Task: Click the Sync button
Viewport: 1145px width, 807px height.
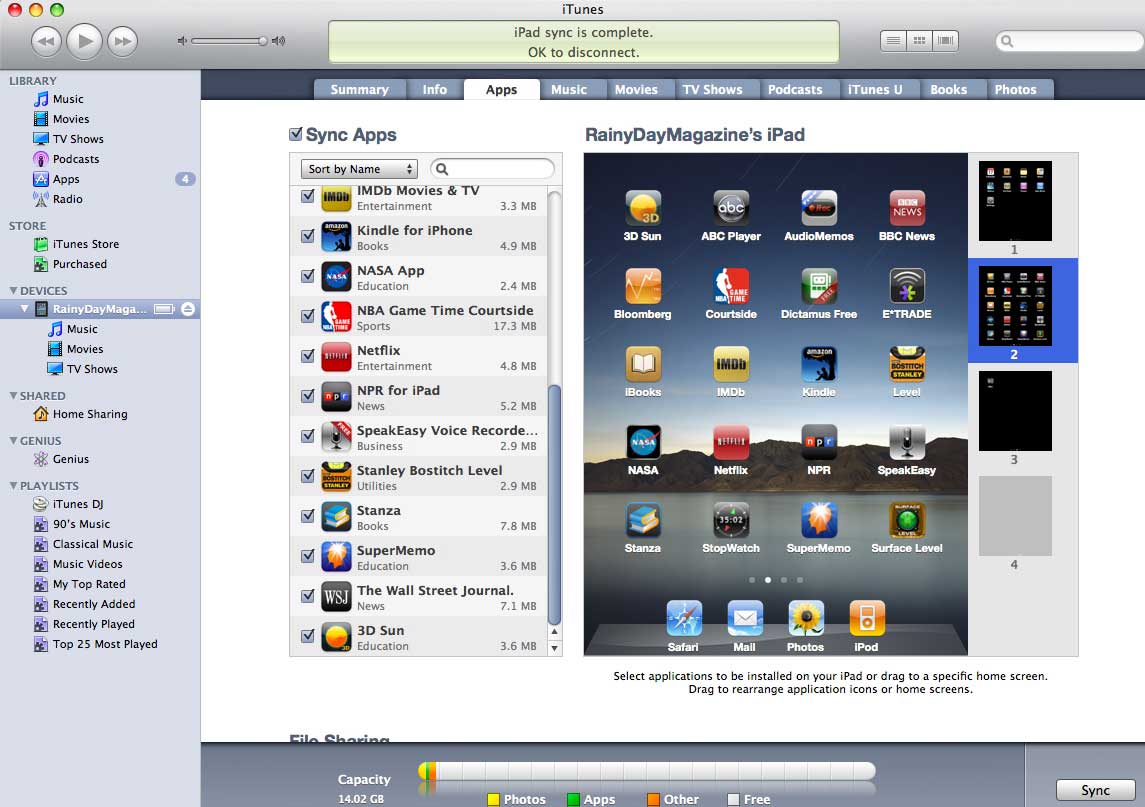Action: [x=1095, y=790]
